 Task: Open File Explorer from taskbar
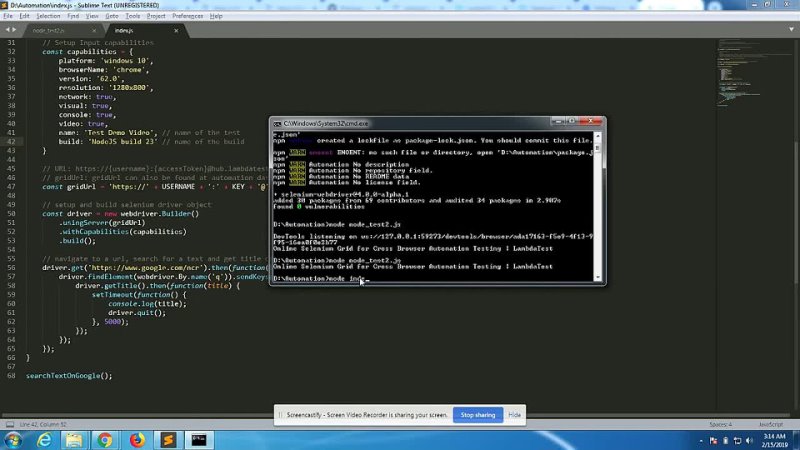pos(74,440)
